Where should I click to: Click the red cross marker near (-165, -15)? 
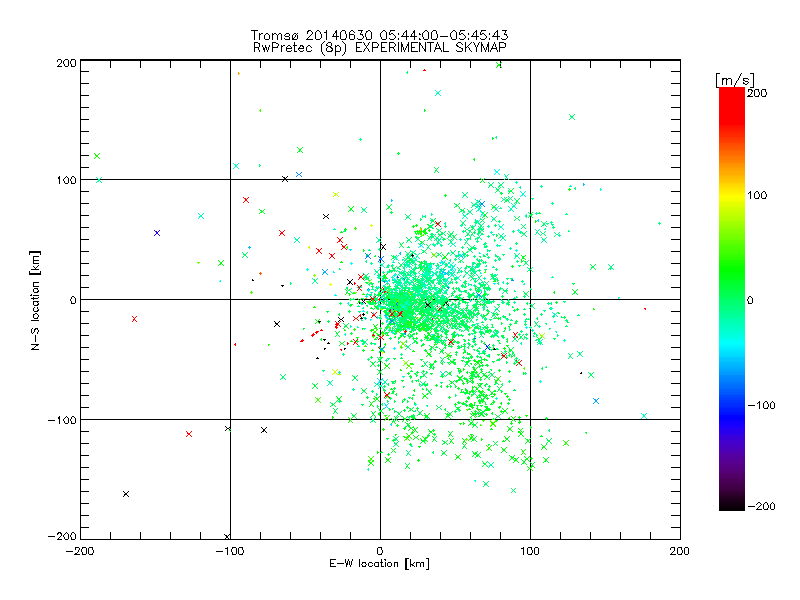(135, 319)
